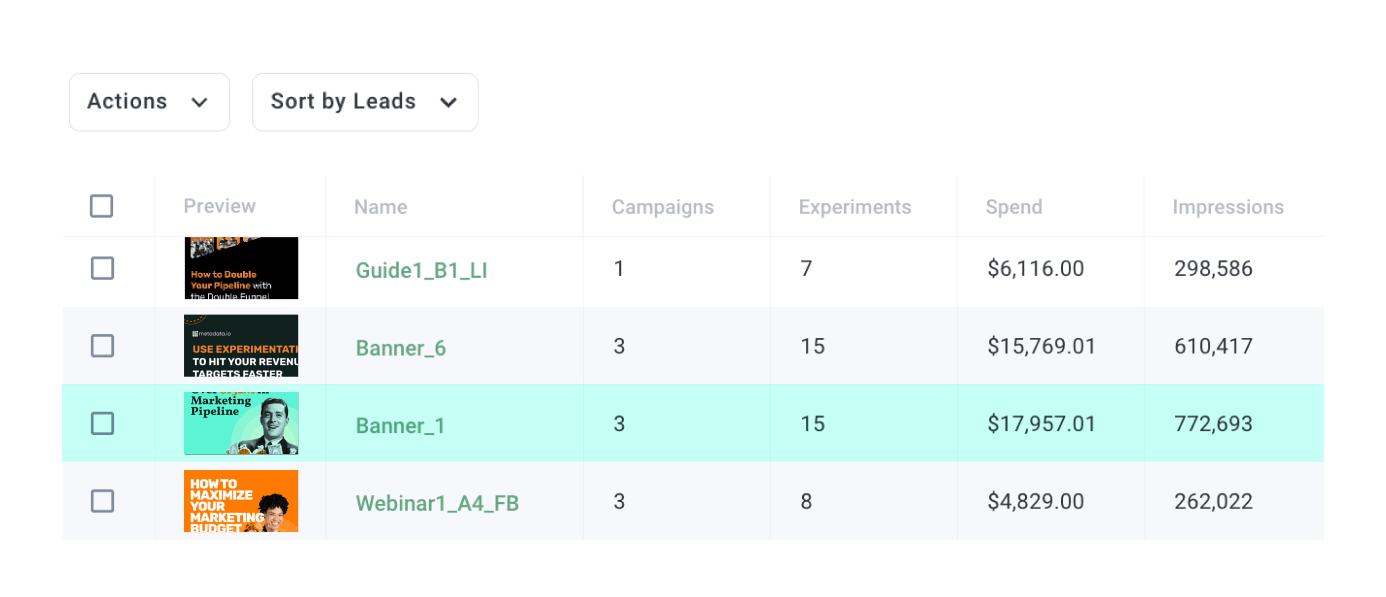The image size is (1386, 597).
Task: Toggle the select-all header checkbox
Action: [102, 206]
